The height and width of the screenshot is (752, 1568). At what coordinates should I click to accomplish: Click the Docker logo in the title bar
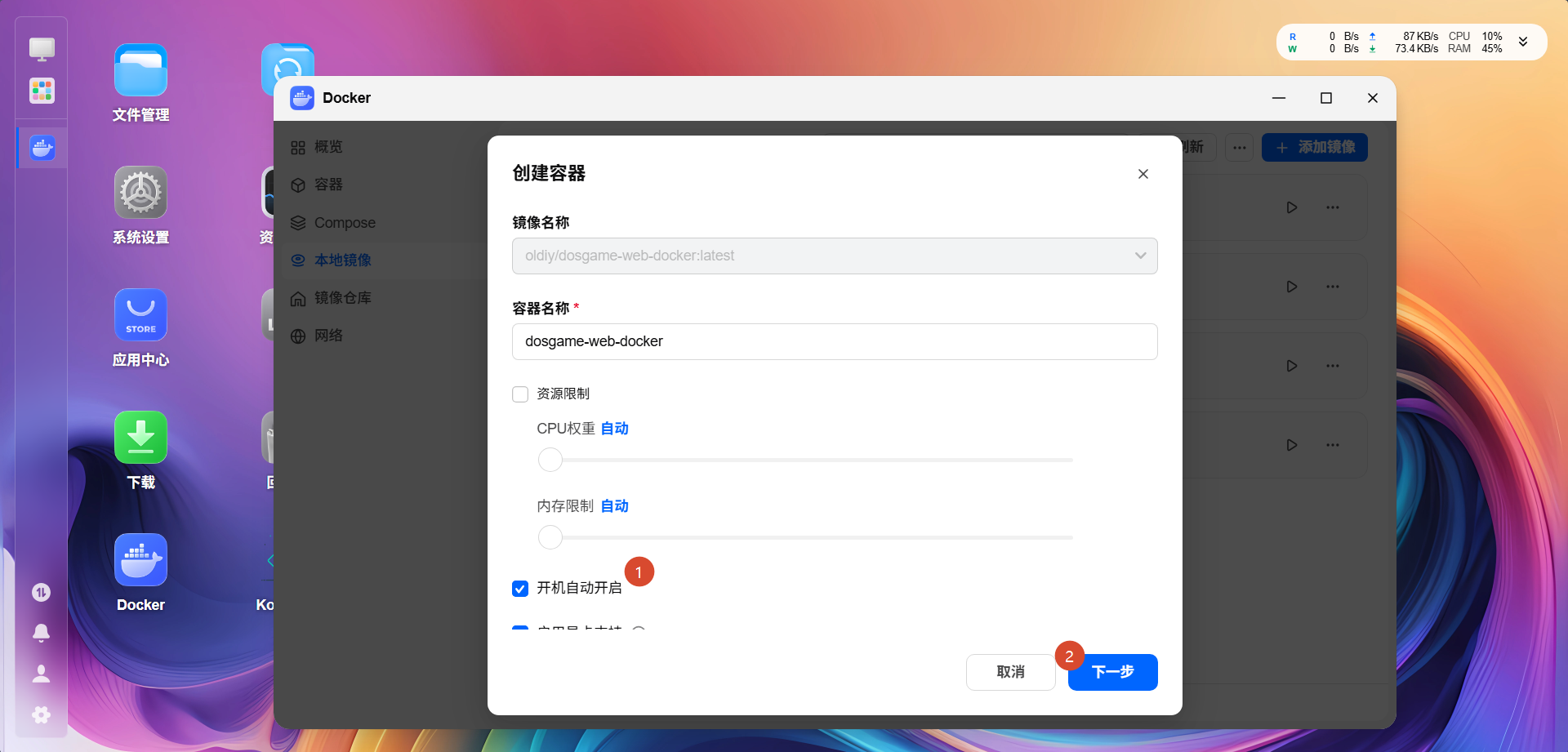[x=302, y=98]
